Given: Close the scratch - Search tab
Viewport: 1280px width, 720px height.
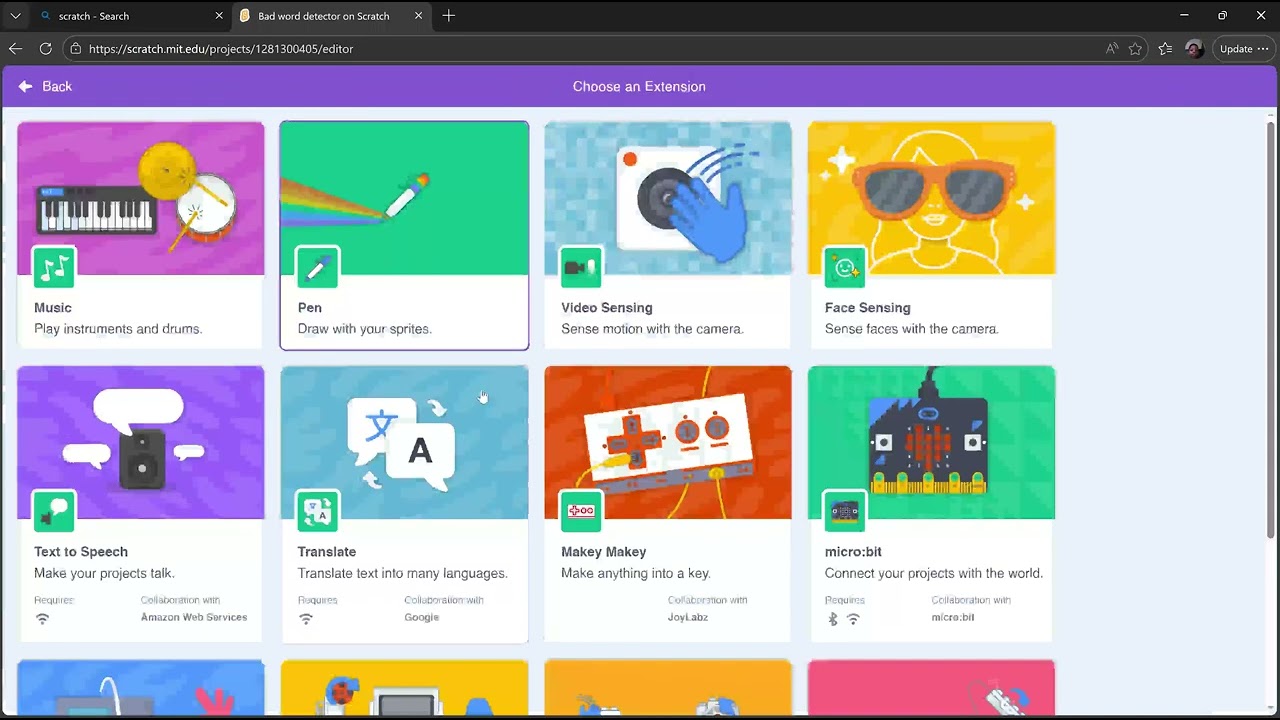Looking at the screenshot, I should pos(219,16).
